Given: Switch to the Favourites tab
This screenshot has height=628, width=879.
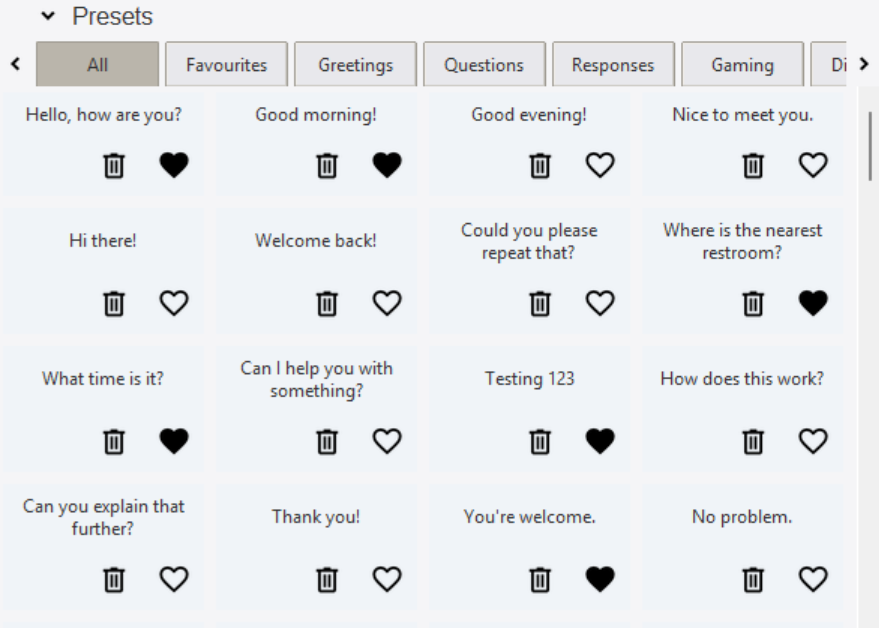Looking at the screenshot, I should (x=226, y=64).
